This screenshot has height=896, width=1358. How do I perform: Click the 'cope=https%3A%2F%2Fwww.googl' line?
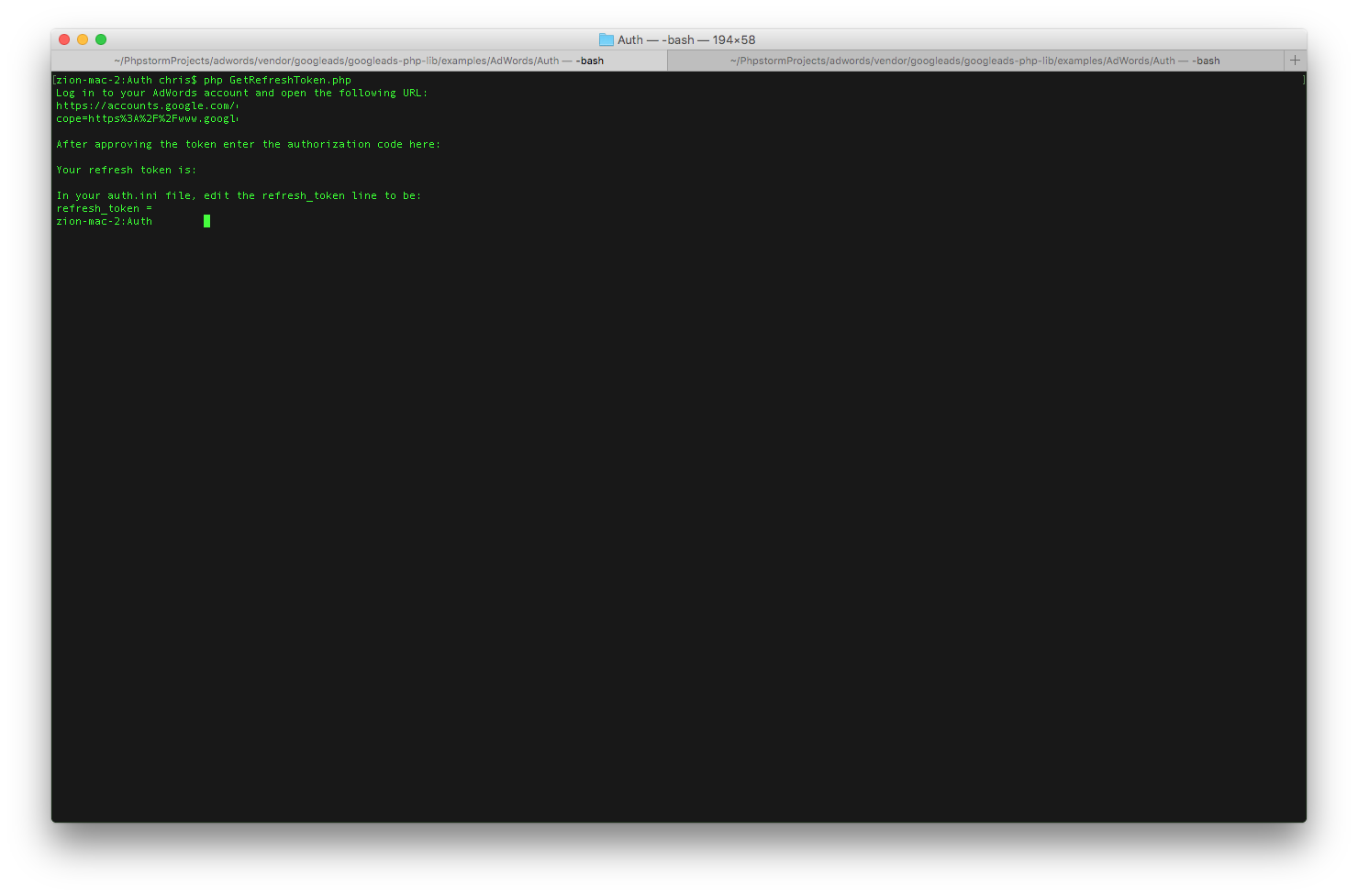coord(147,118)
